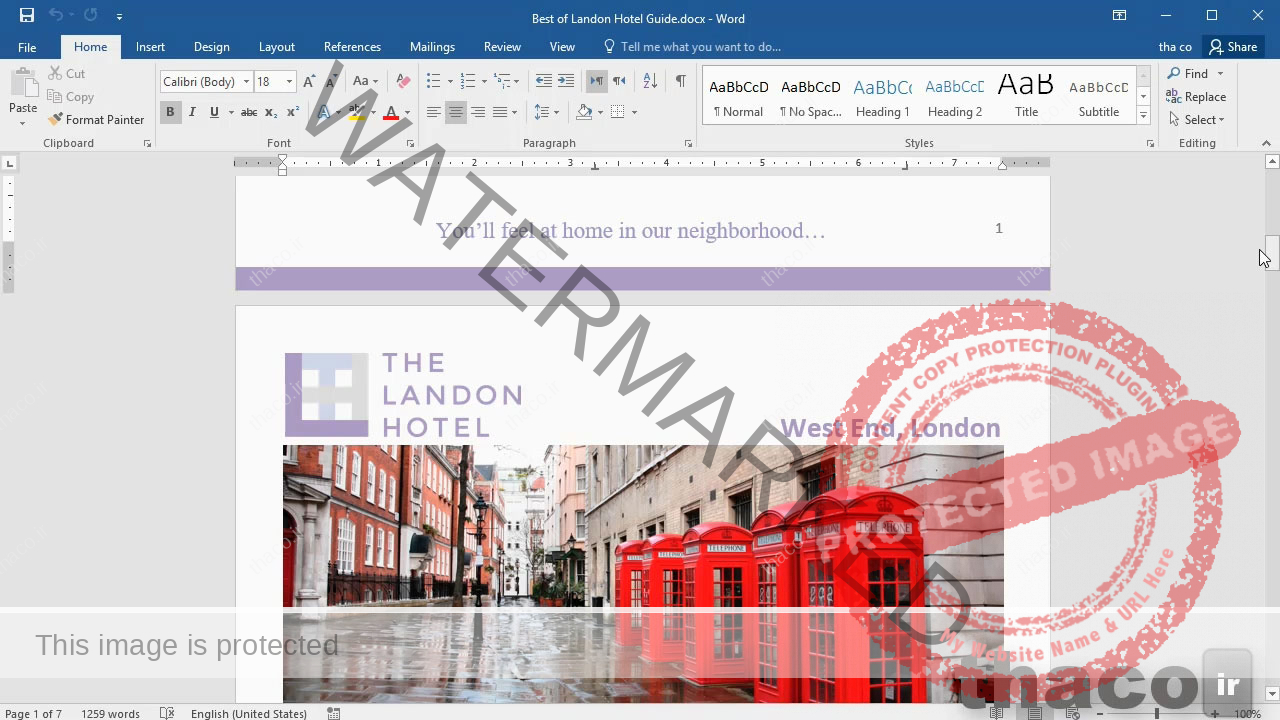
Task: Switch to the Insert tab
Action: coord(151,47)
